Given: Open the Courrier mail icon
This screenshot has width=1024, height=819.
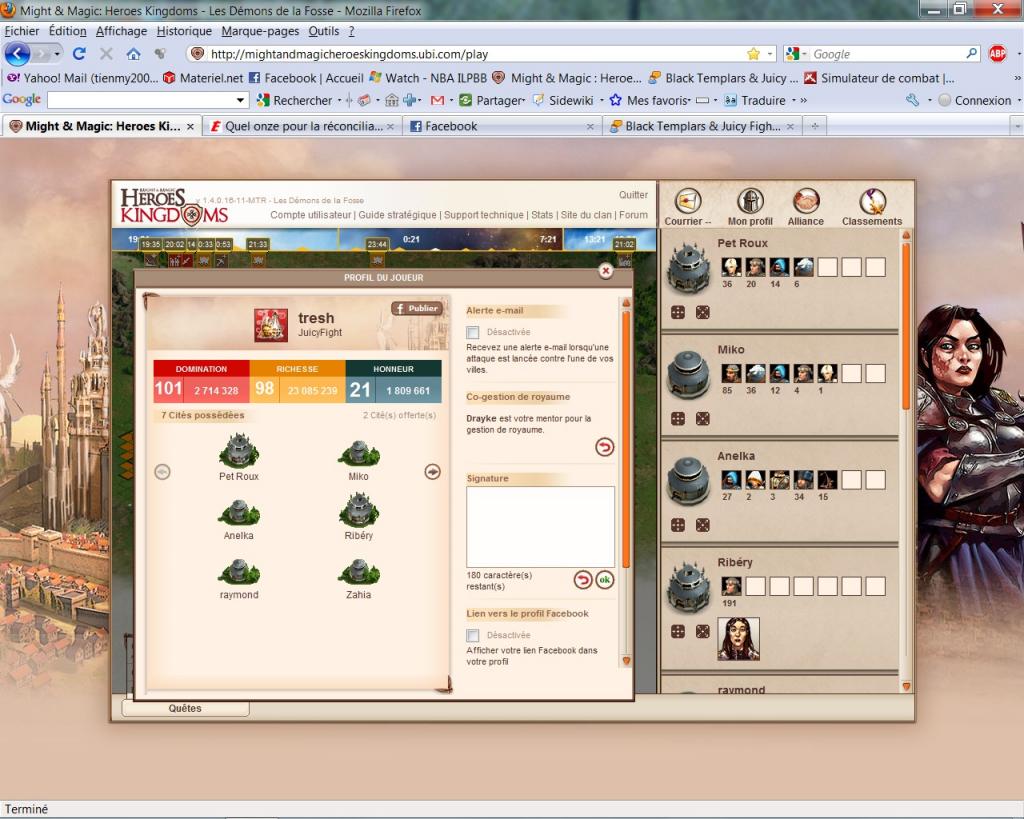Looking at the screenshot, I should click(688, 202).
